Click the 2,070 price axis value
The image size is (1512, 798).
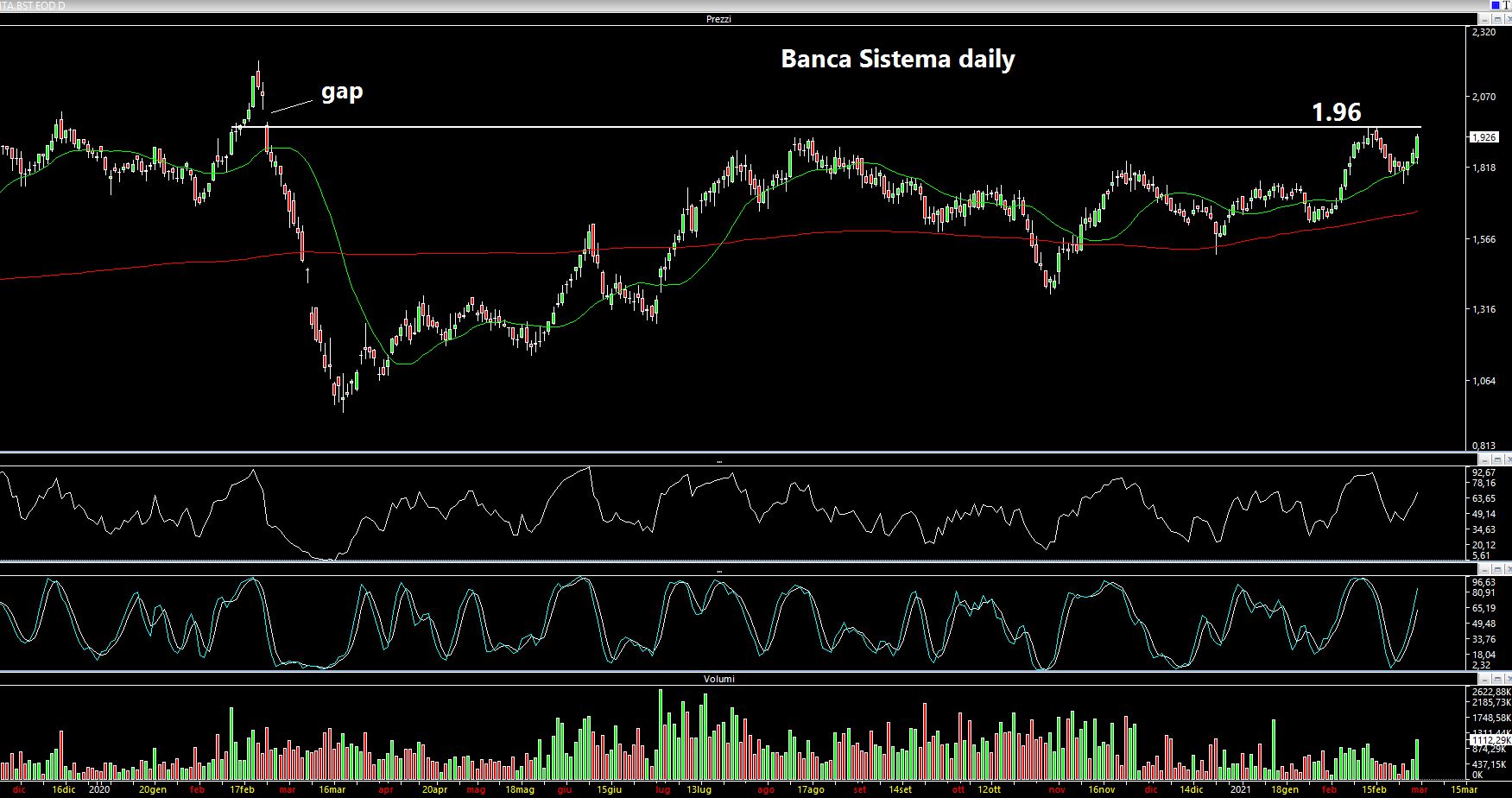point(1484,98)
